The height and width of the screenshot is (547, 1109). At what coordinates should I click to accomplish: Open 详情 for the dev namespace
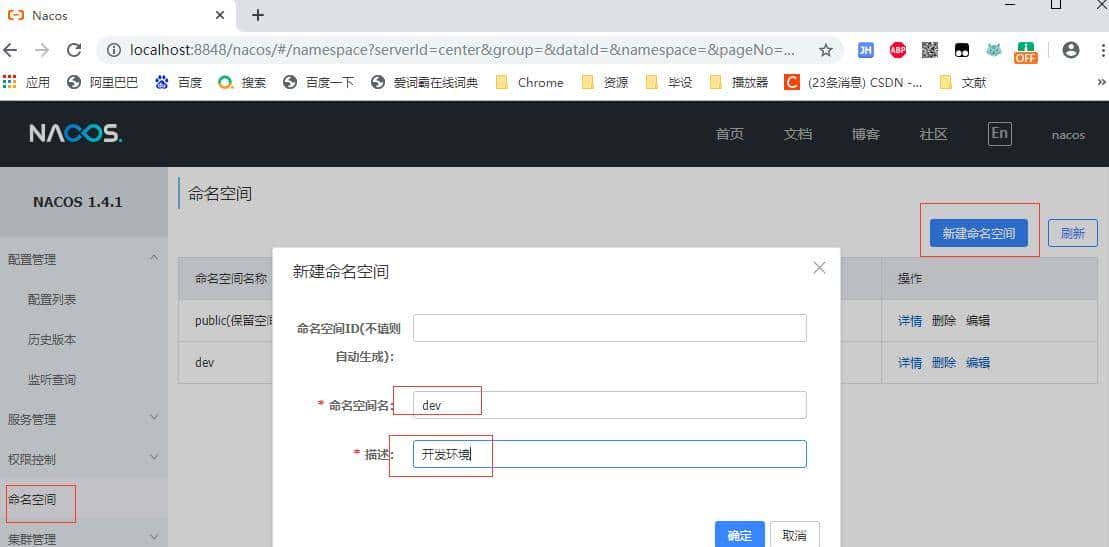[910, 362]
